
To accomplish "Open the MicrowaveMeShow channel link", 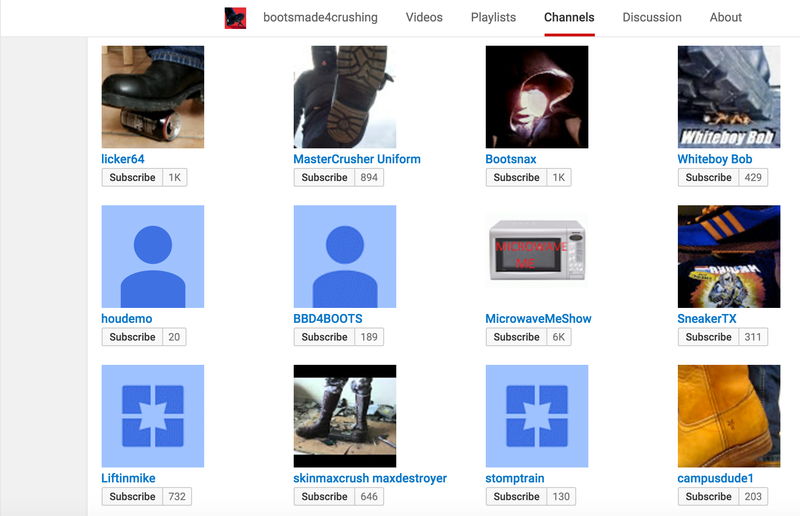I will tap(538, 319).
